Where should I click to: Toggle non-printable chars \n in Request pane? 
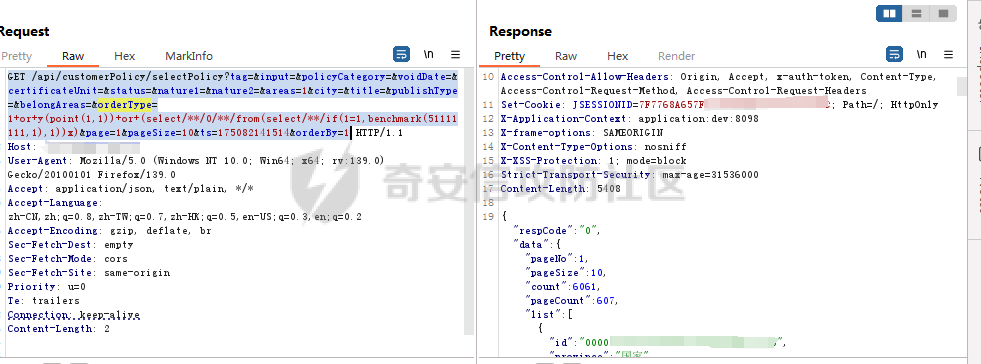pyautogui.click(x=429, y=54)
